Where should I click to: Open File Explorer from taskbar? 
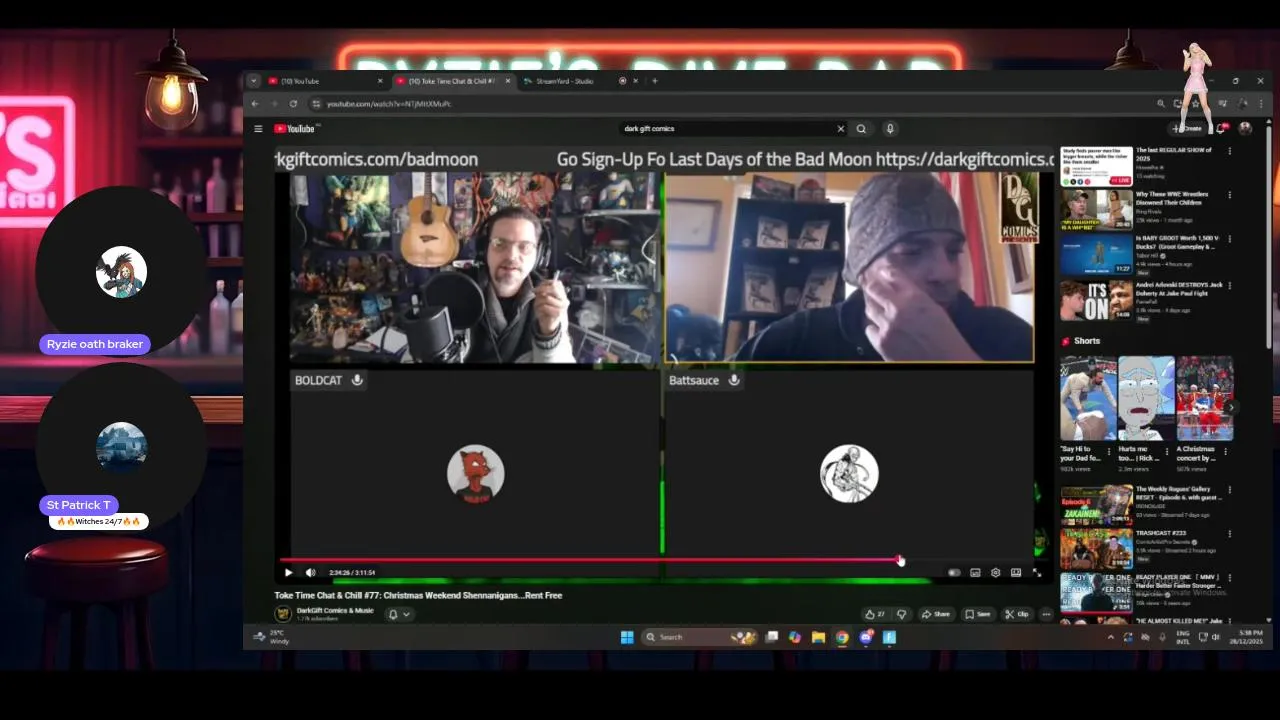[818, 637]
